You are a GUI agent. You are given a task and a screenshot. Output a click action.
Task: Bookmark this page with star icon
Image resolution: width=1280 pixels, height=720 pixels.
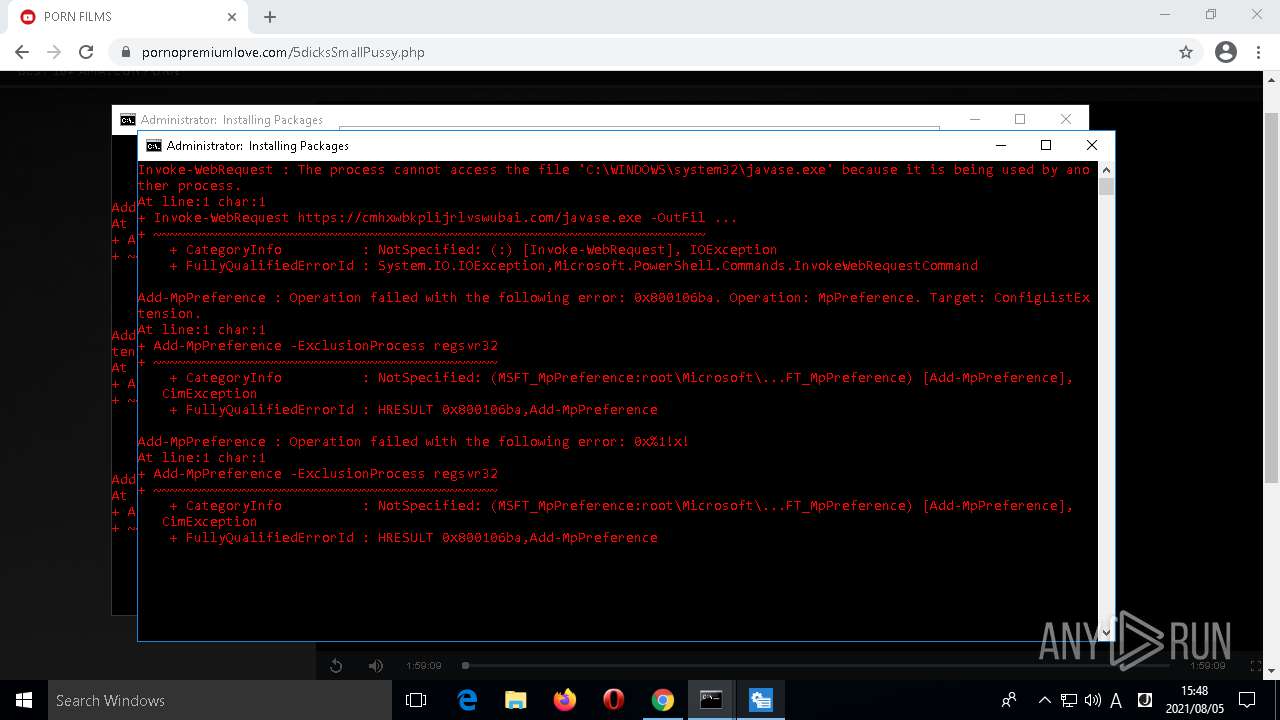click(1186, 52)
